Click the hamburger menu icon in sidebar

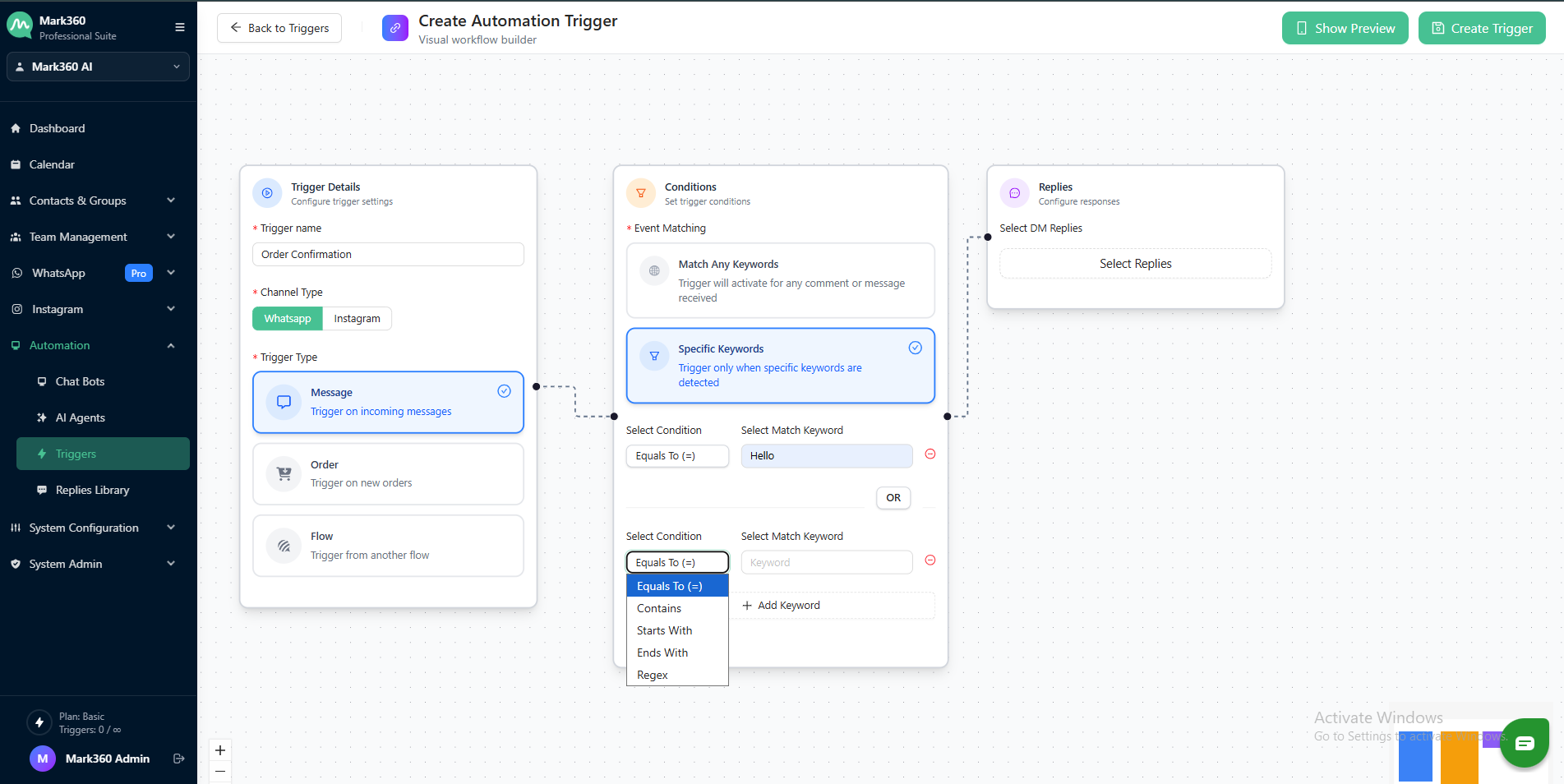pos(179,27)
